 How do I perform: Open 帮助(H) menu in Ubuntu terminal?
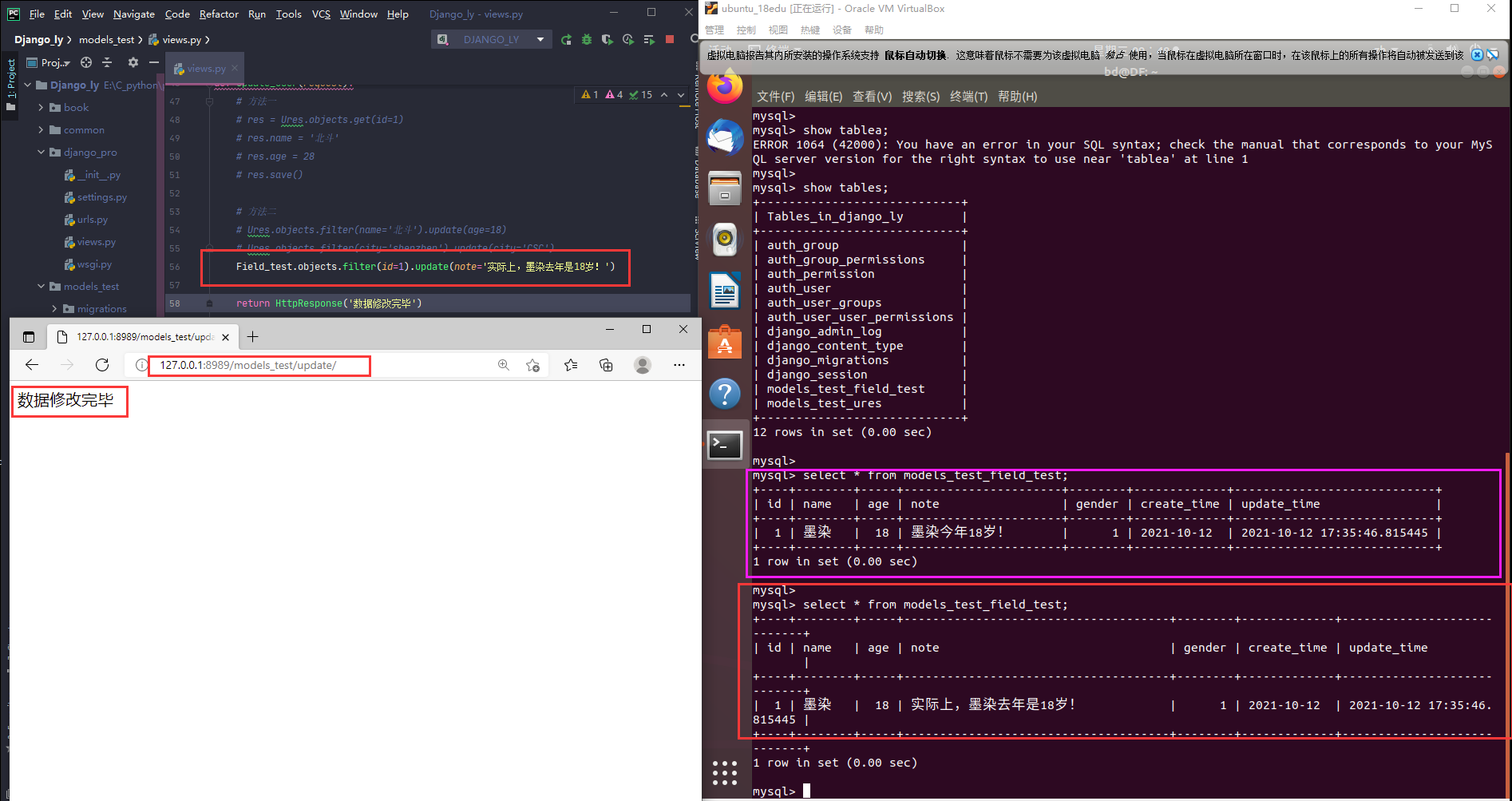coord(1017,96)
